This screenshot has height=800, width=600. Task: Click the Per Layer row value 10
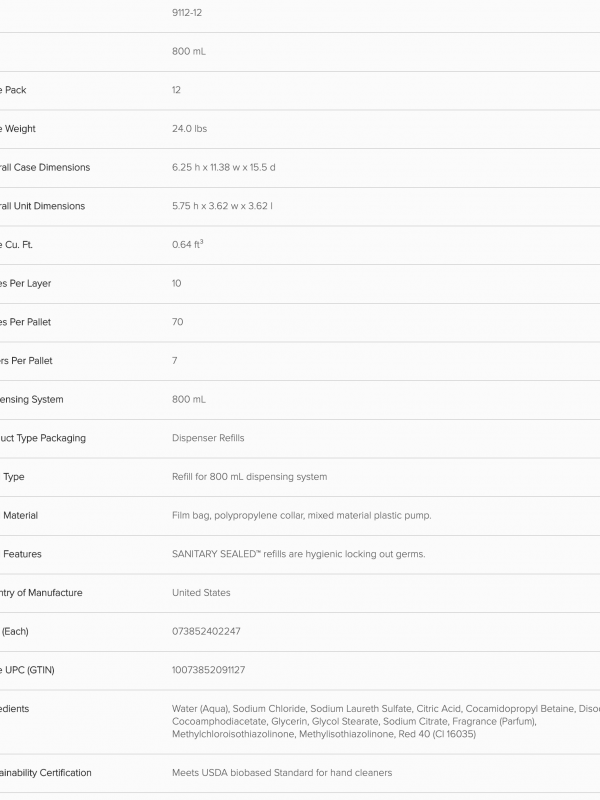(x=176, y=283)
